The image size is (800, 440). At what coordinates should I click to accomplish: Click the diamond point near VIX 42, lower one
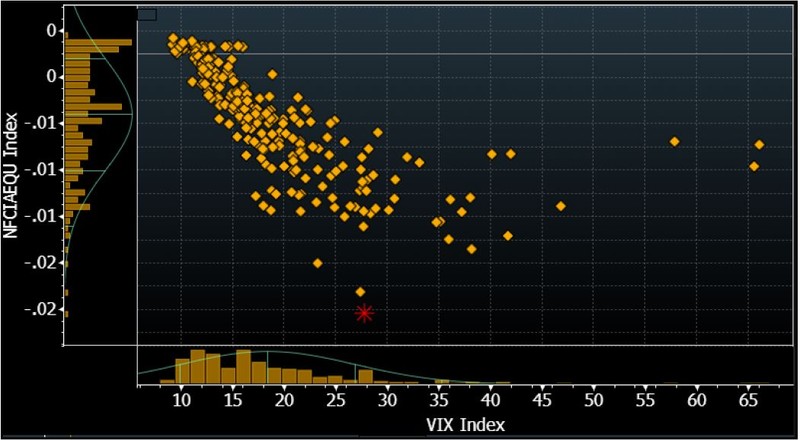pos(508,235)
